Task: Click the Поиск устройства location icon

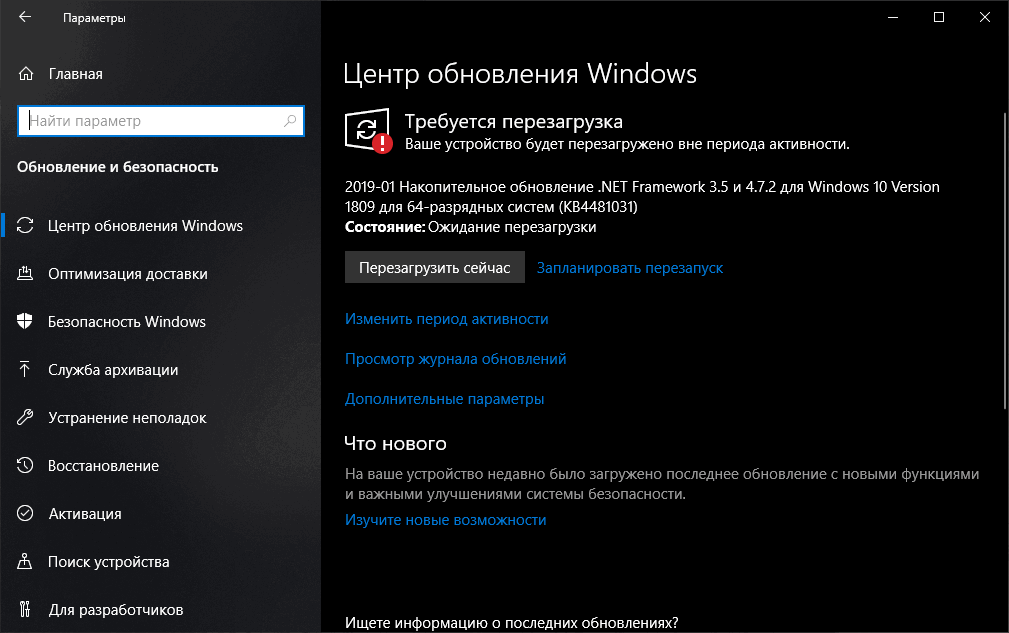Action: (27, 562)
